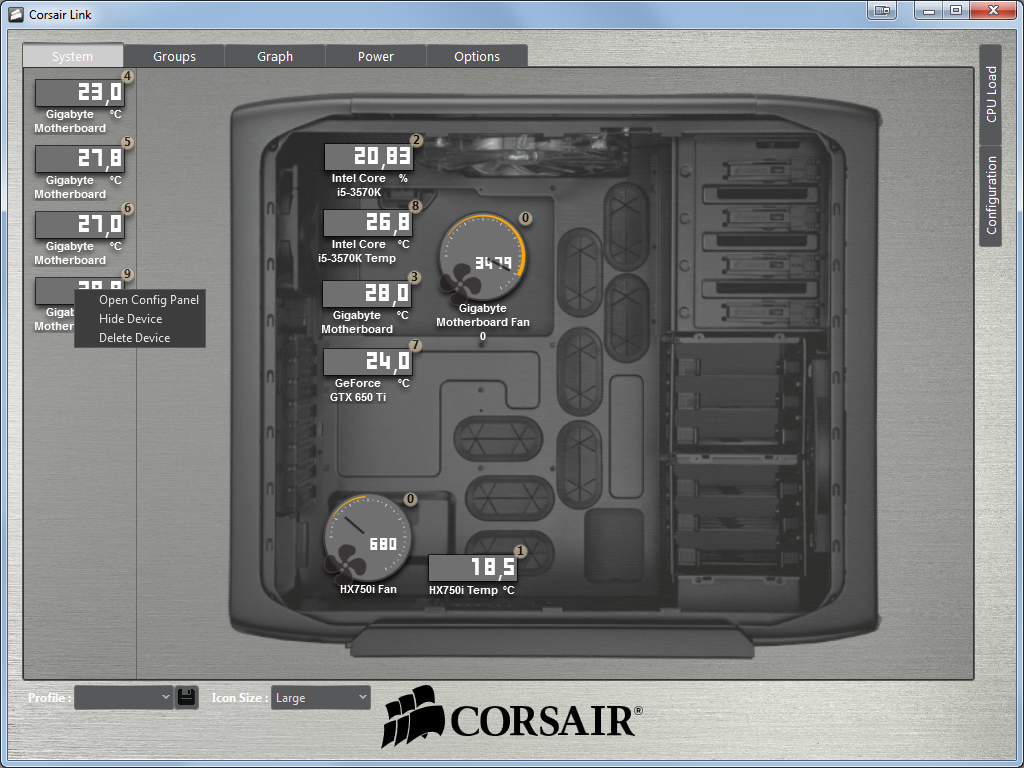
Task: Click the badge number 2 on CPU load
Action: pos(415,140)
